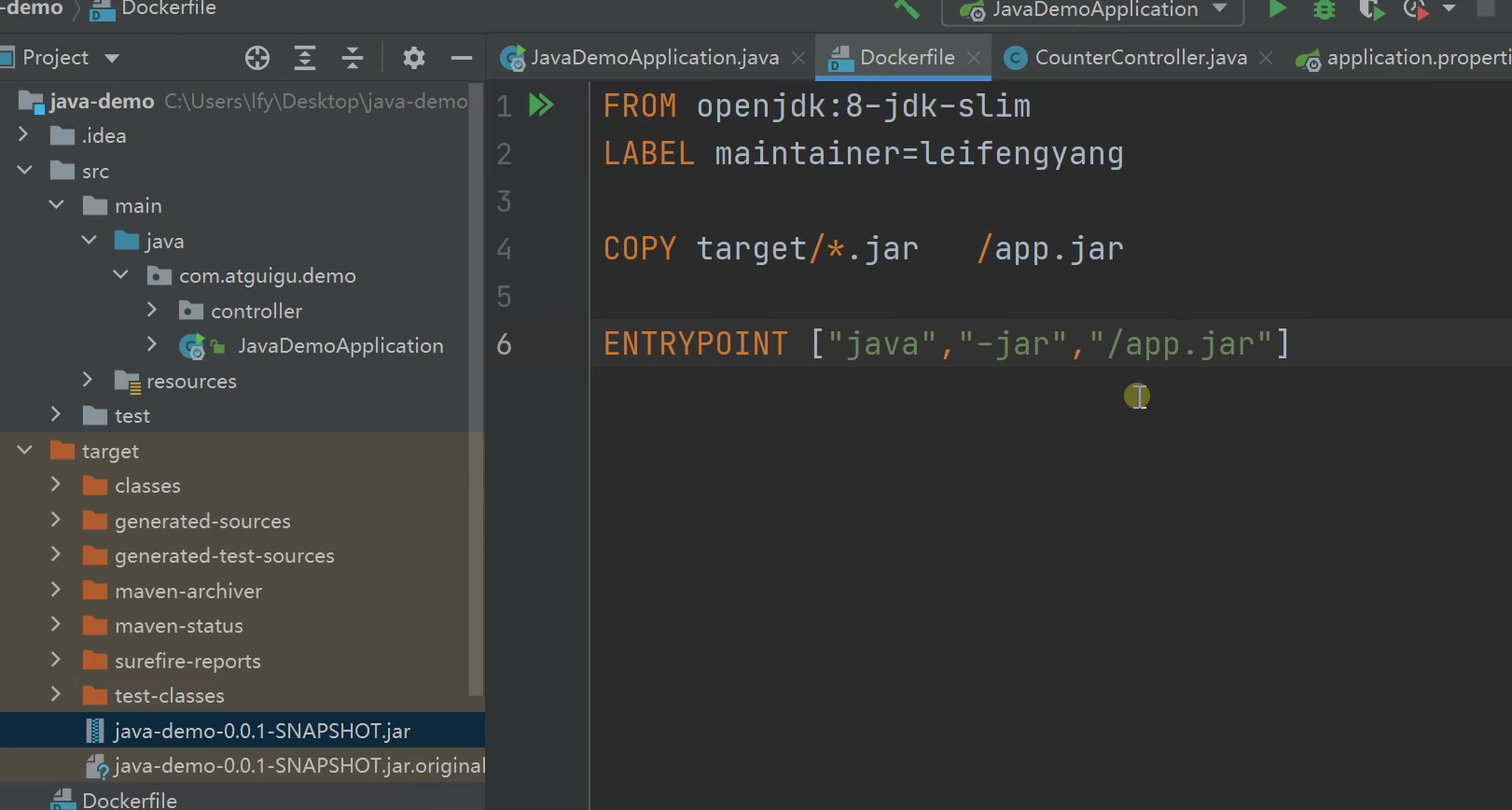The height and width of the screenshot is (810, 1512).
Task: Click the ENTRYPOINT keyword on line 6
Action: coord(696,343)
